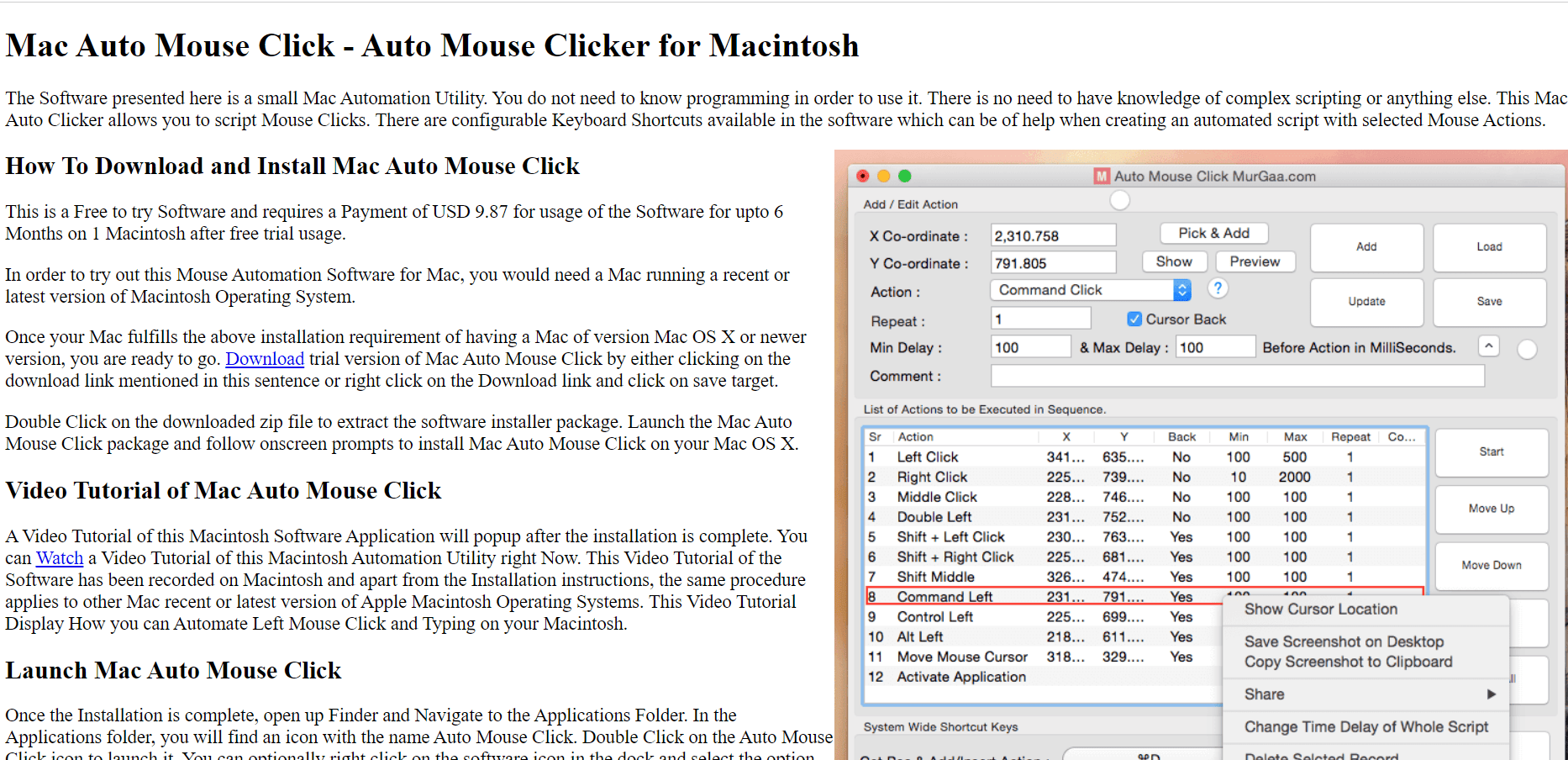Click the X column header
The image size is (1568, 760).
1066,437
